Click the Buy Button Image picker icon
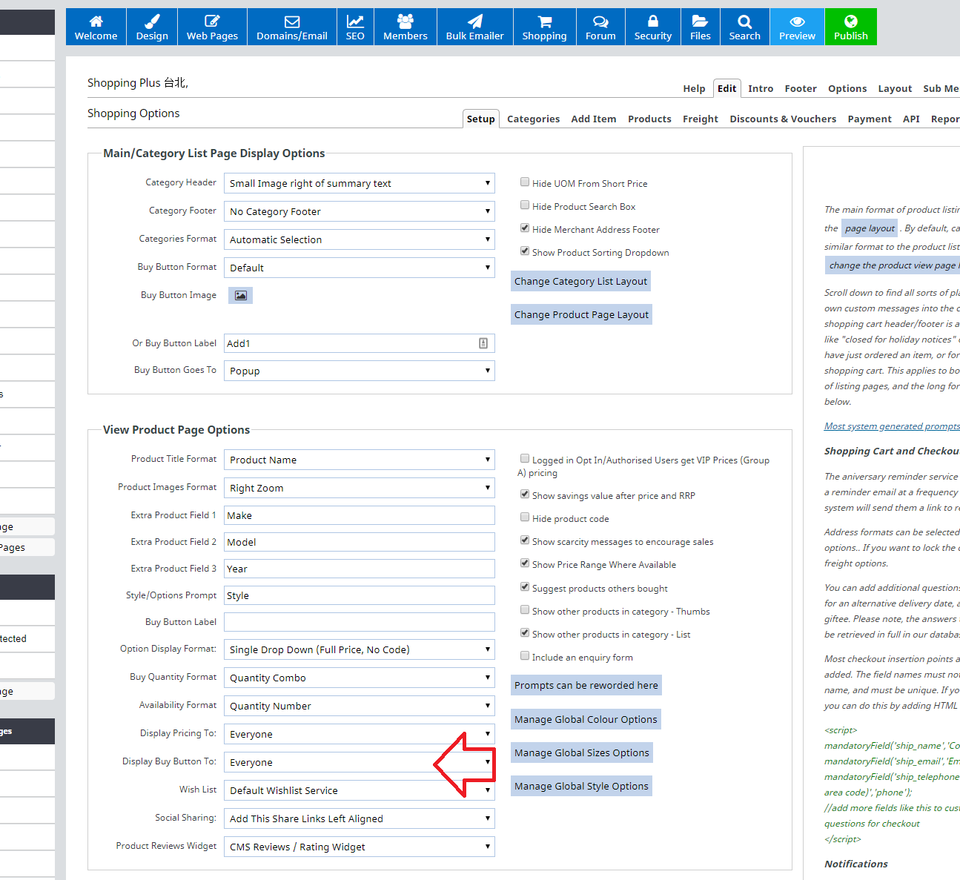The width and height of the screenshot is (960, 880). 240,296
